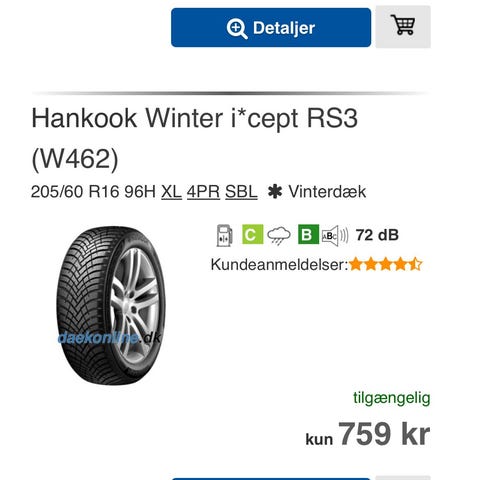Image resolution: width=480 pixels, height=480 pixels.
Task: Click the Kundeanmeldelser label
Action: point(279,265)
